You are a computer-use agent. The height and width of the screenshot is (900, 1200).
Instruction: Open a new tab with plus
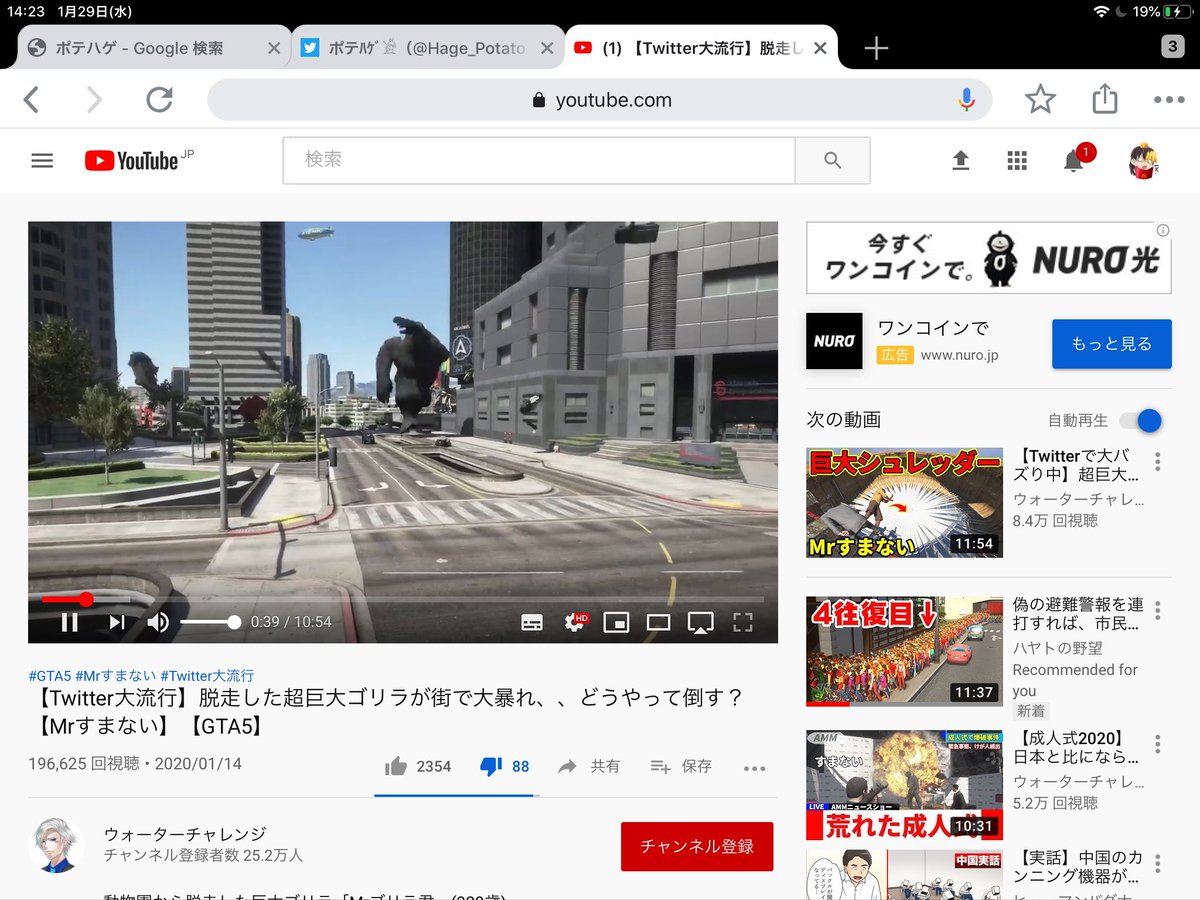(876, 48)
